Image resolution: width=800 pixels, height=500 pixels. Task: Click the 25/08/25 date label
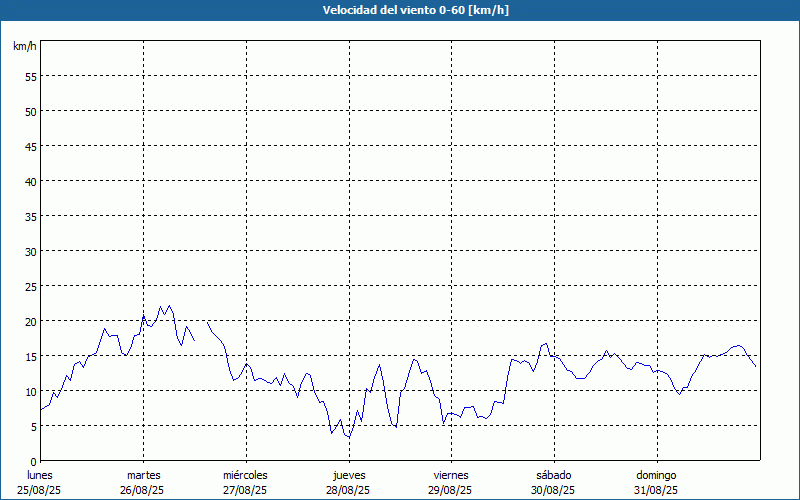pos(40,490)
